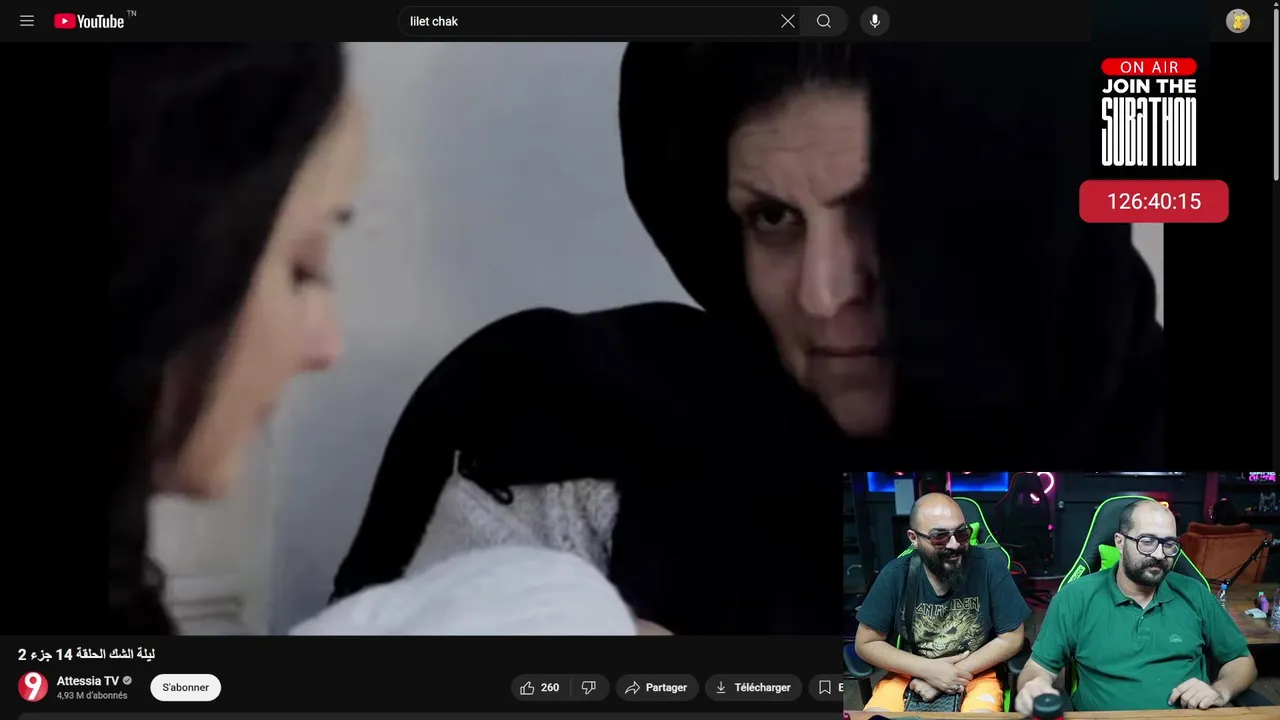Download the video with Télécharger
The image size is (1280, 720).
pyautogui.click(x=754, y=688)
